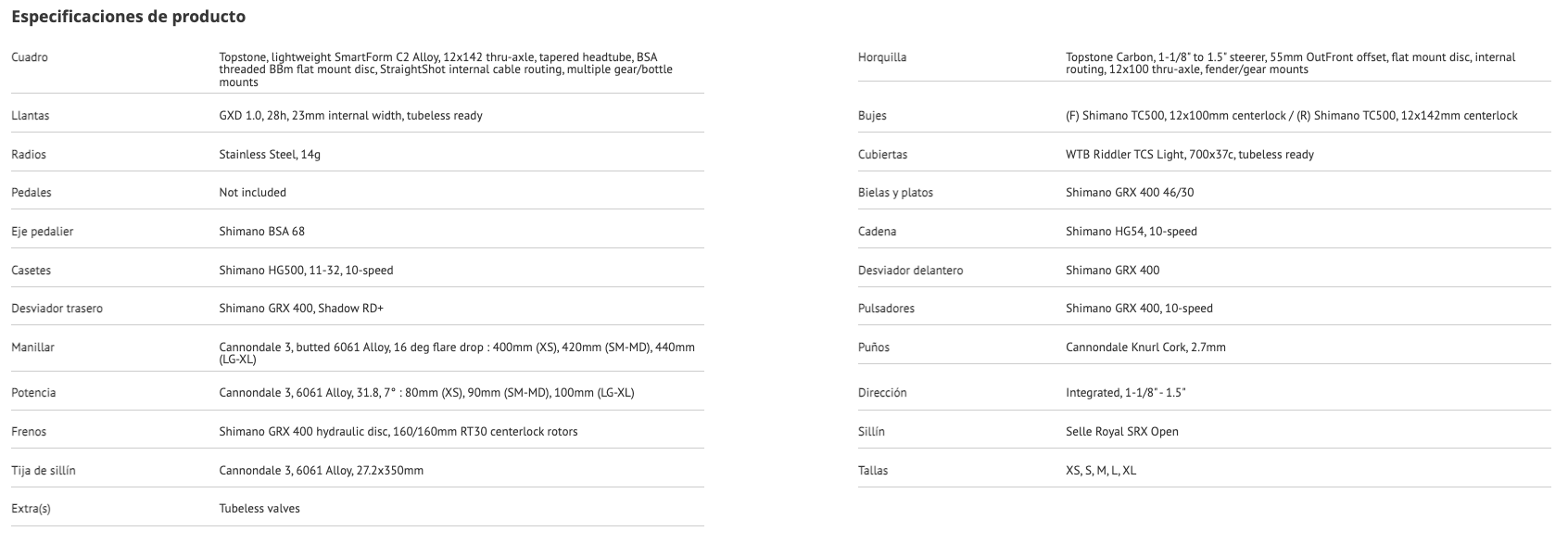Click the 'Bujes' specification label
The image size is (1568, 544).
click(872, 116)
